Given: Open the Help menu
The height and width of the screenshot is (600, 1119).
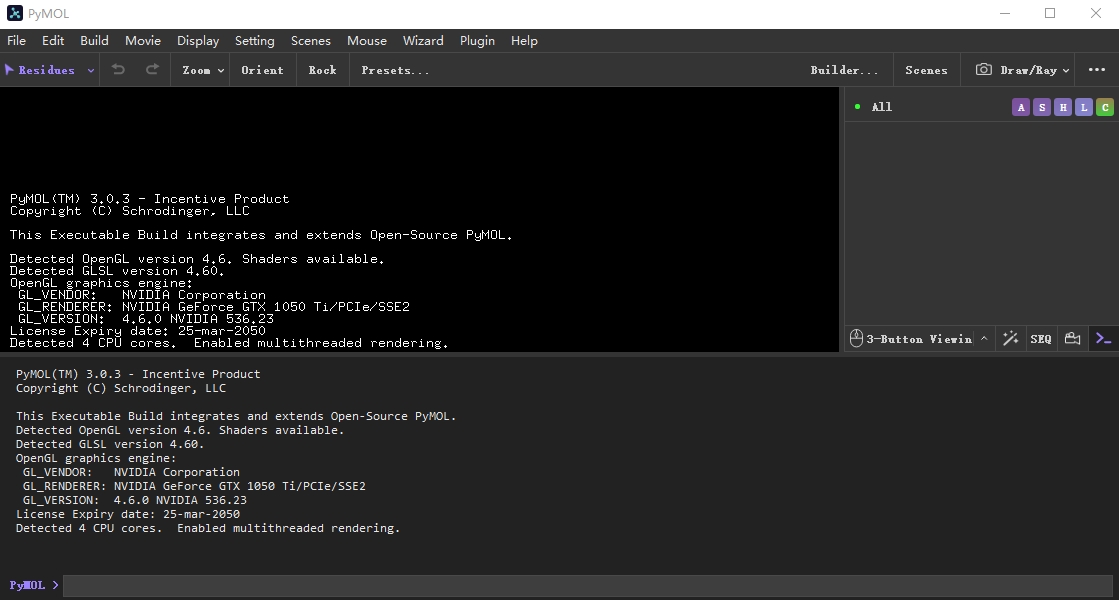Looking at the screenshot, I should click(524, 41).
